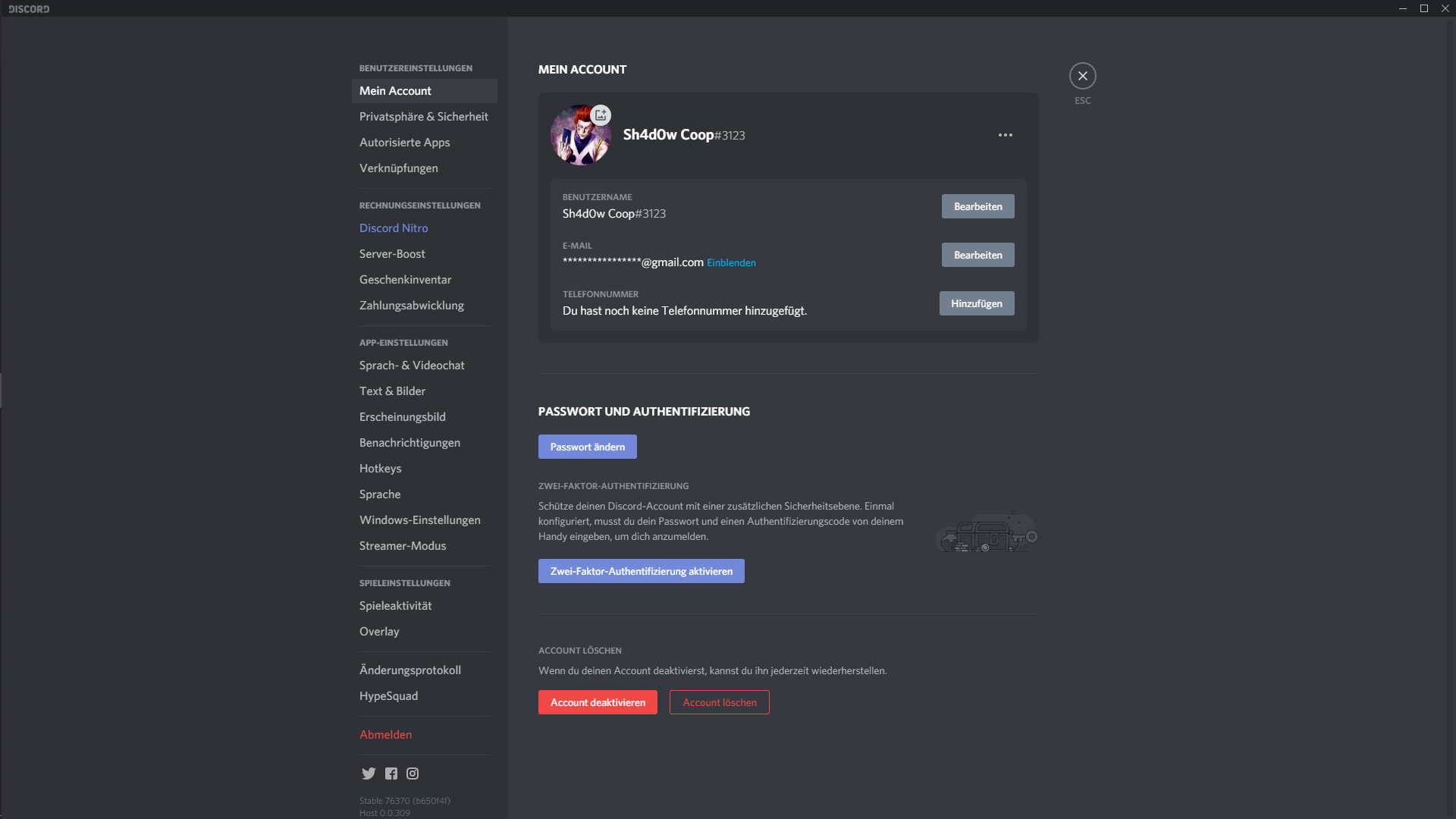The image size is (1456, 819).
Task: Click the Instagram icon in sidebar
Action: point(413,773)
